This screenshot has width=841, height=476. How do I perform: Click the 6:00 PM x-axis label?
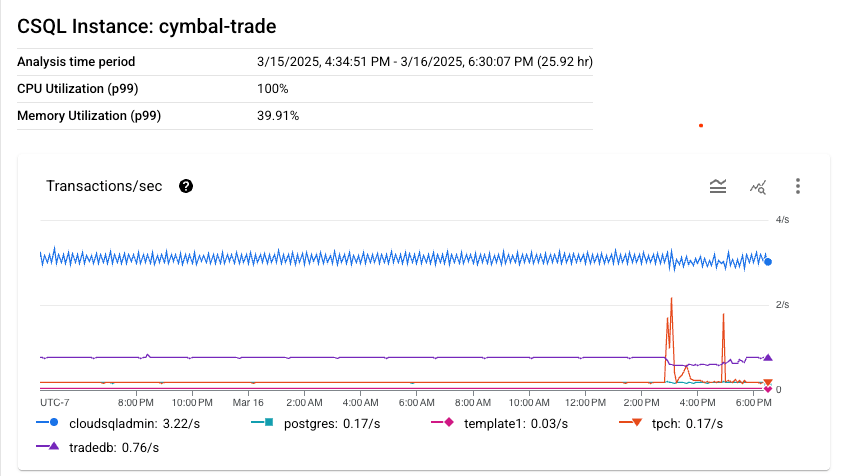pyautogui.click(x=754, y=402)
